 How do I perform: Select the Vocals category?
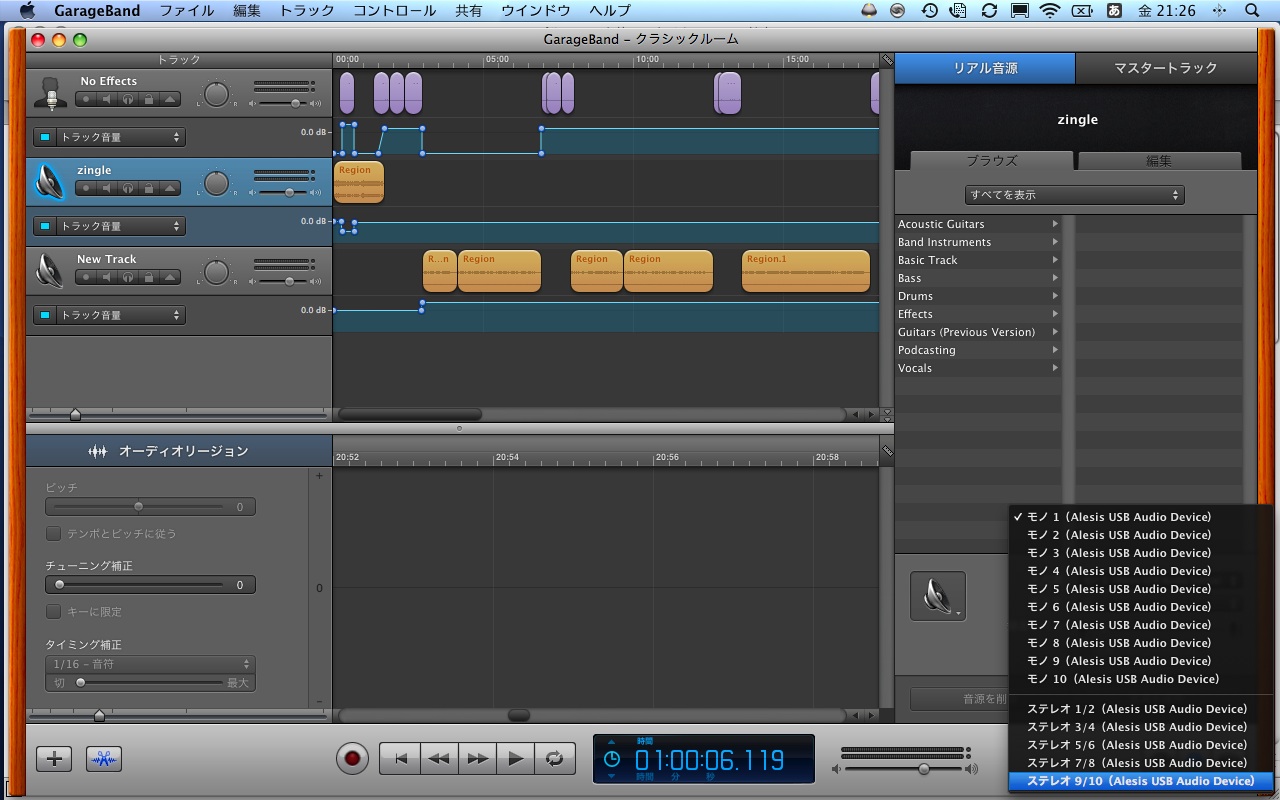tap(978, 368)
